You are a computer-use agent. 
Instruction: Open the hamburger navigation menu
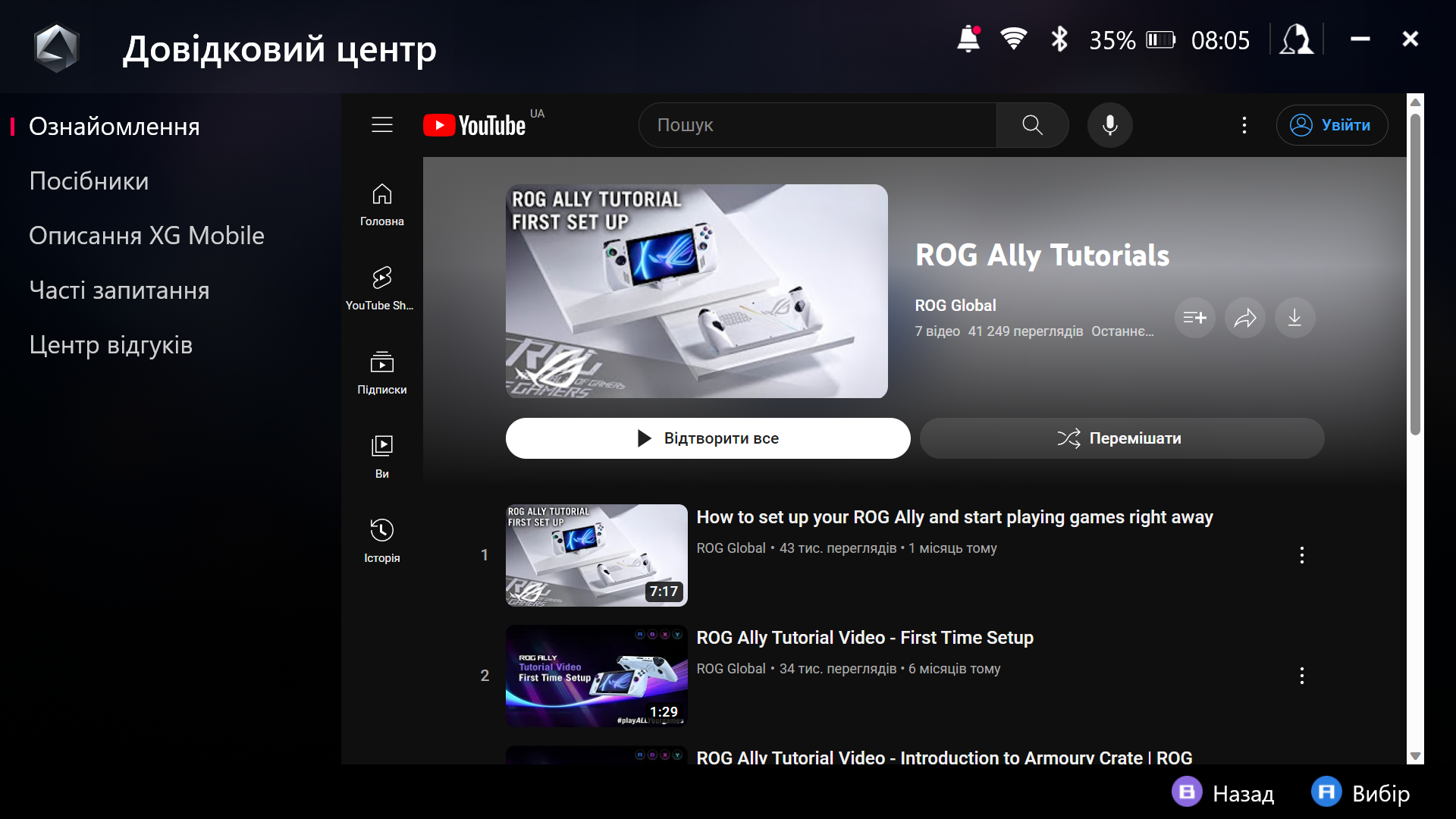coord(382,124)
